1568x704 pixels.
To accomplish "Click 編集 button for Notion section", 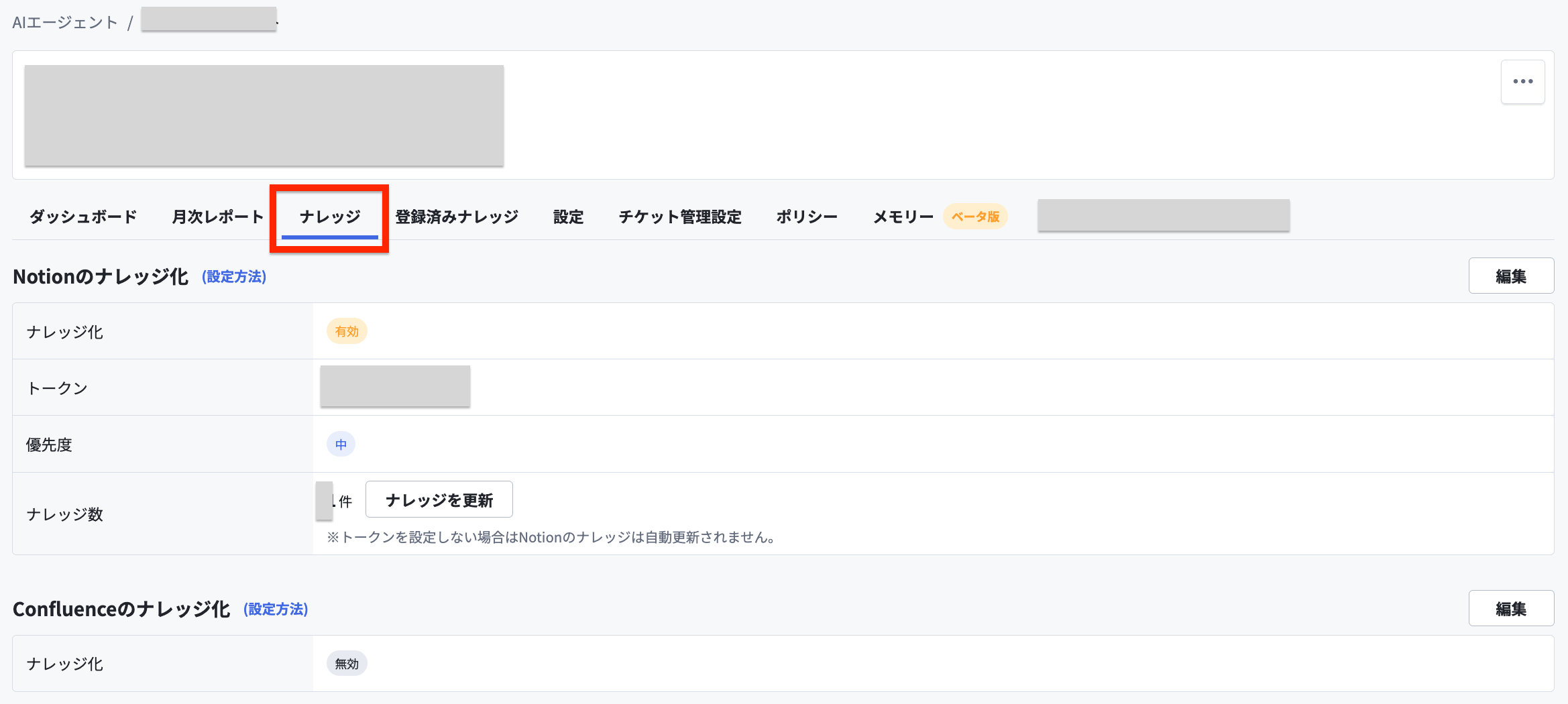I will (x=1511, y=276).
